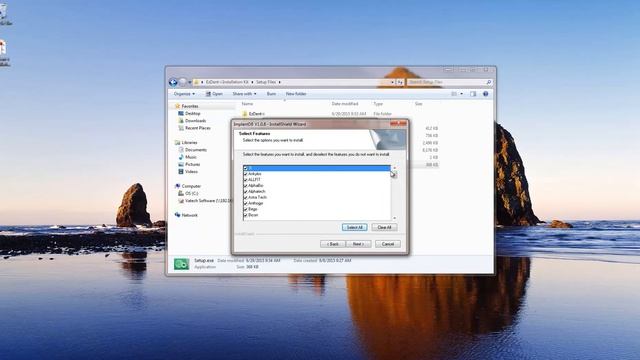Toggle the preview pane icon
Screen dimensions: 640x360
click(x=473, y=94)
